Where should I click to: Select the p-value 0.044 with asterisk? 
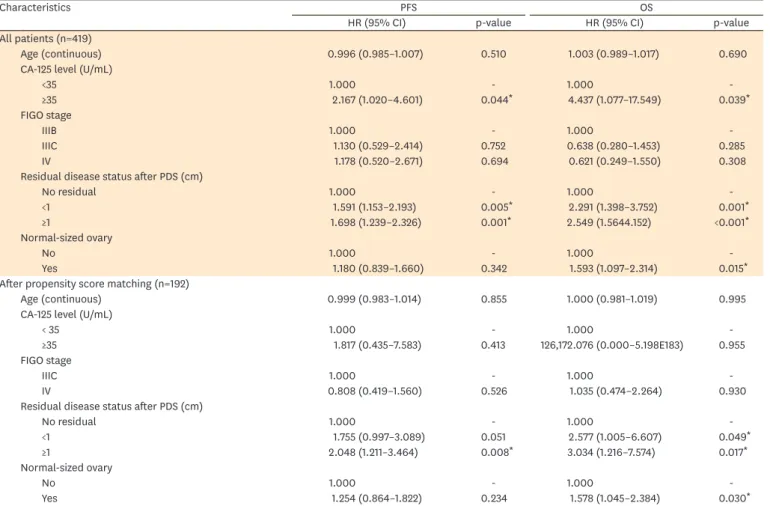tap(496, 100)
